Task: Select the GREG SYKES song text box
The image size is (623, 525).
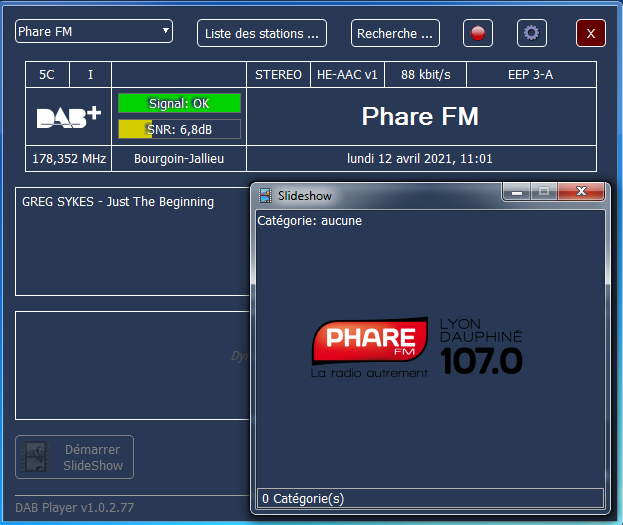Action: (x=132, y=241)
